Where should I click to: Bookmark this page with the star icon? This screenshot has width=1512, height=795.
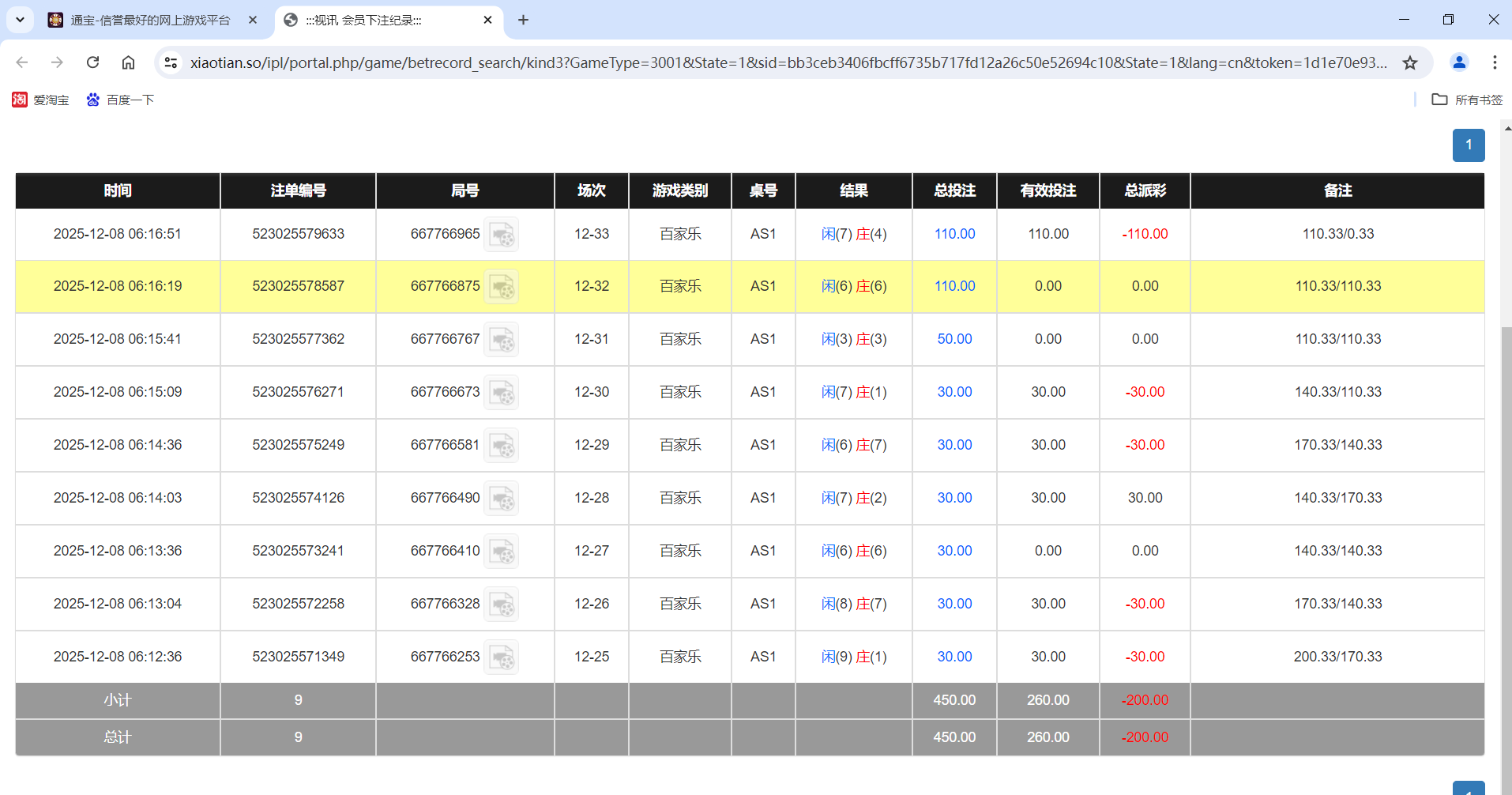pos(1411,62)
